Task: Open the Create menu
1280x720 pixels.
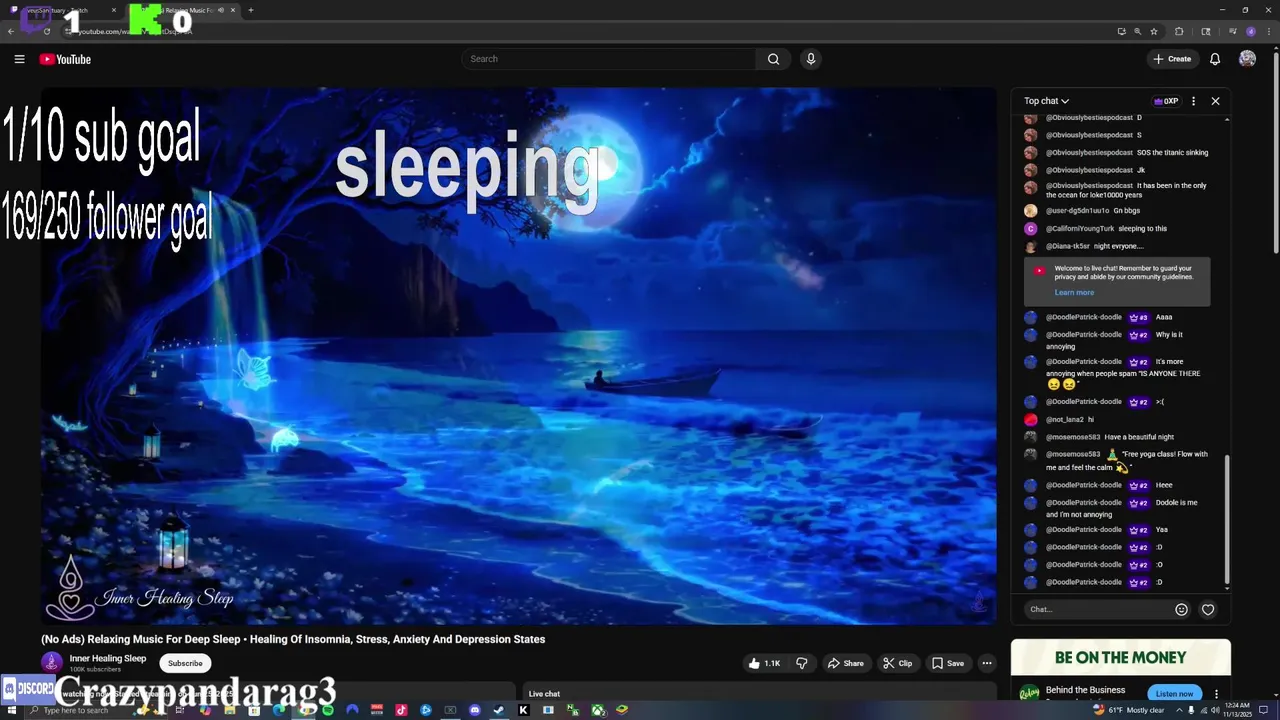Action: pyautogui.click(x=1172, y=59)
